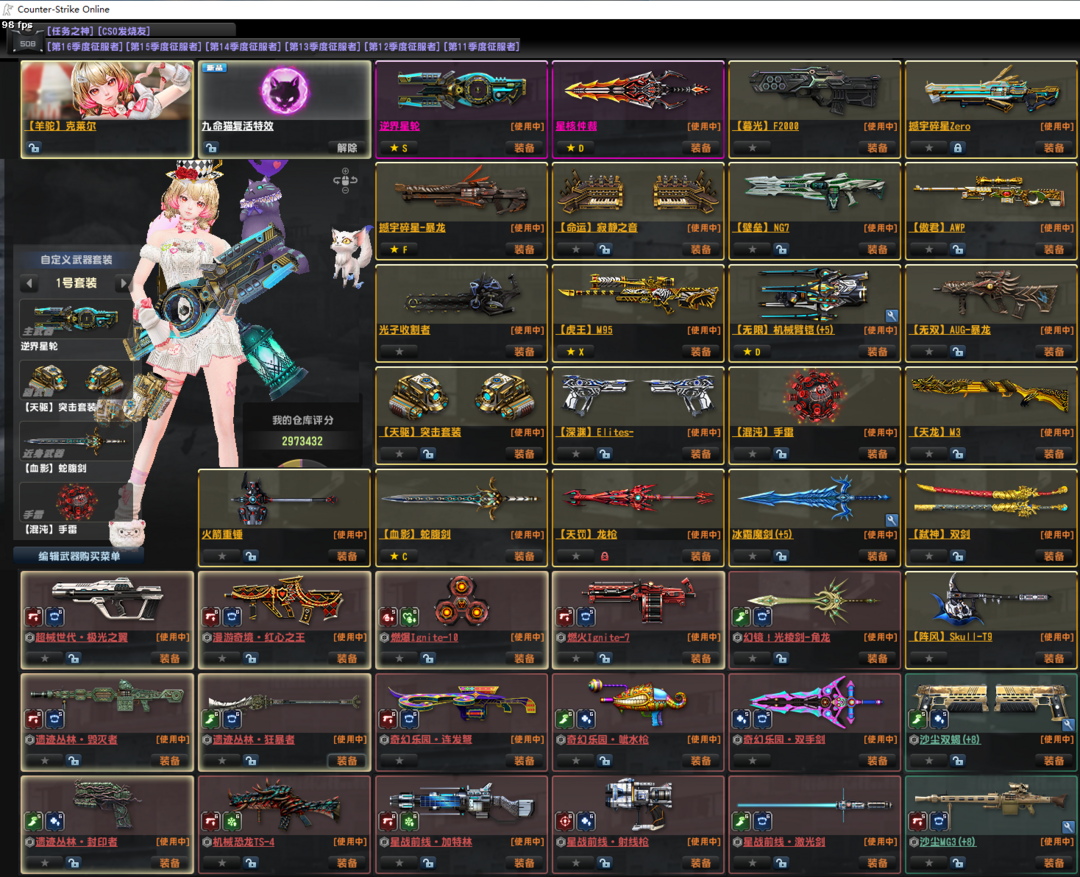Screen dimensions: 1080x877
Task: Toggle the star S favorite on 逆界星轮
Action: click(399, 147)
